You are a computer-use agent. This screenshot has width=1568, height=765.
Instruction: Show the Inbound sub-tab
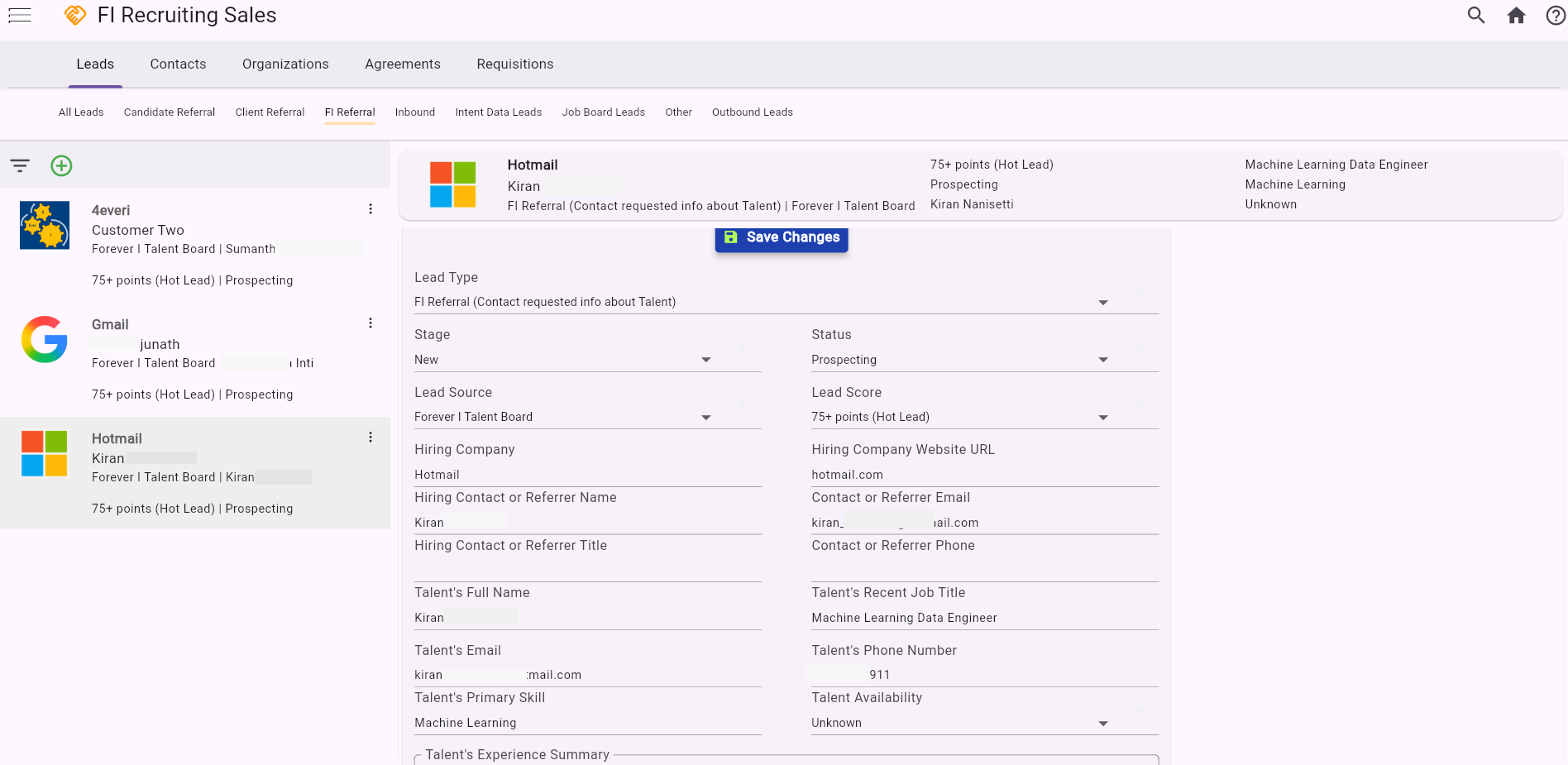point(415,112)
